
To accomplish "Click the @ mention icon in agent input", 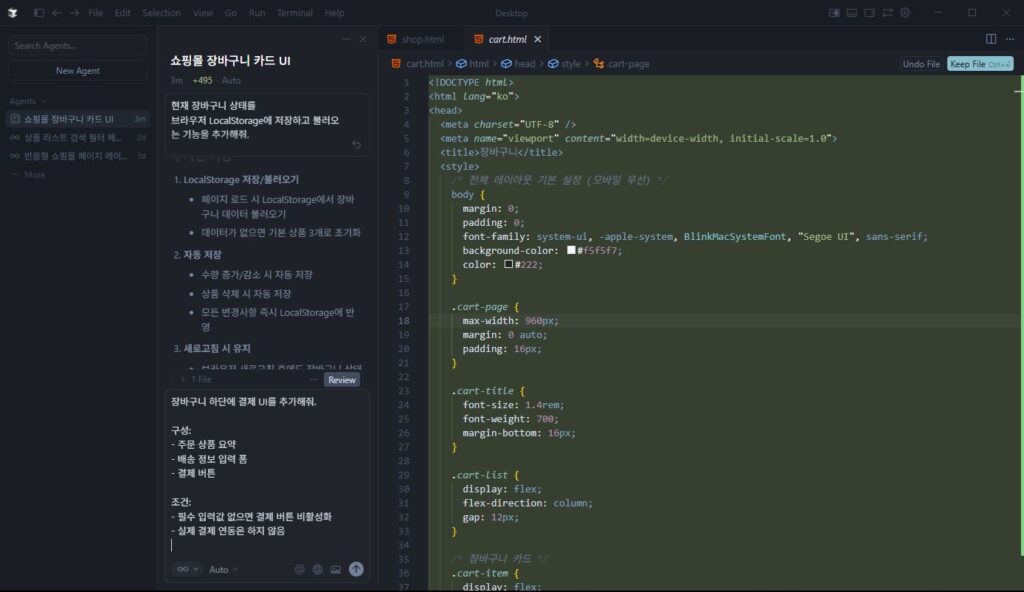I will tap(300, 568).
